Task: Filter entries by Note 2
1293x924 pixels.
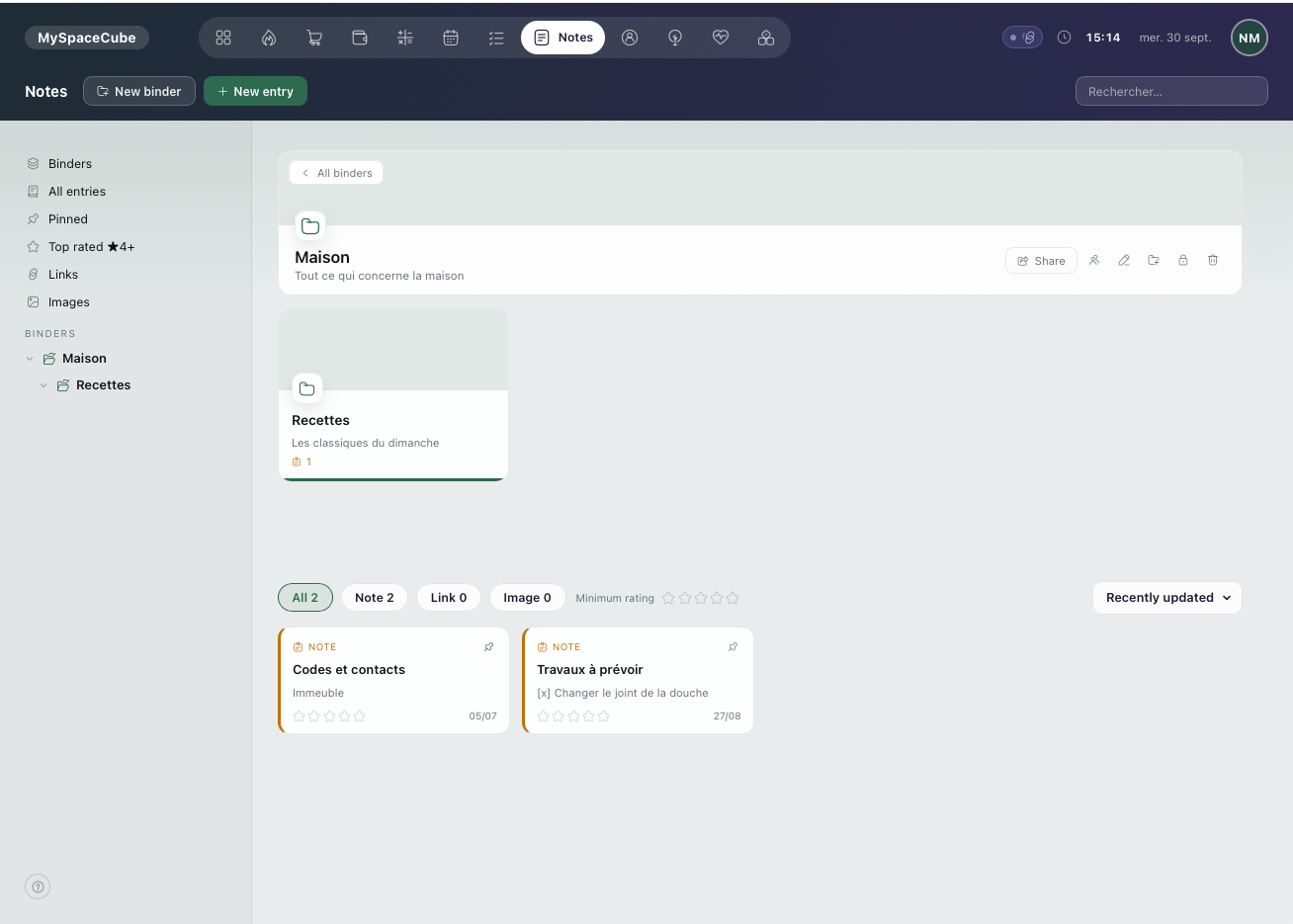Action: coord(375,598)
